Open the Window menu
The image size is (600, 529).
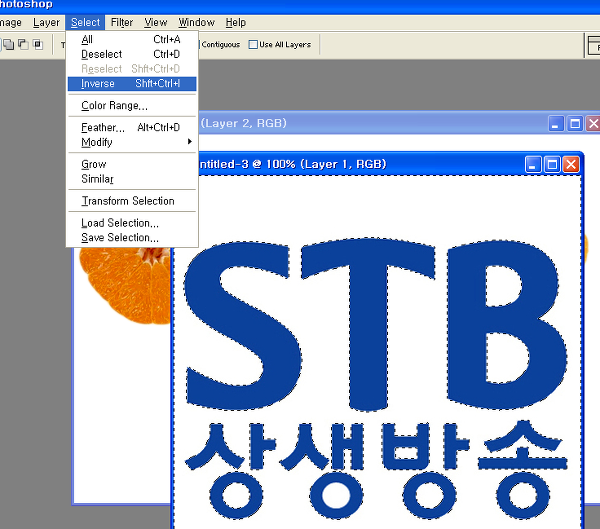[x=197, y=23]
